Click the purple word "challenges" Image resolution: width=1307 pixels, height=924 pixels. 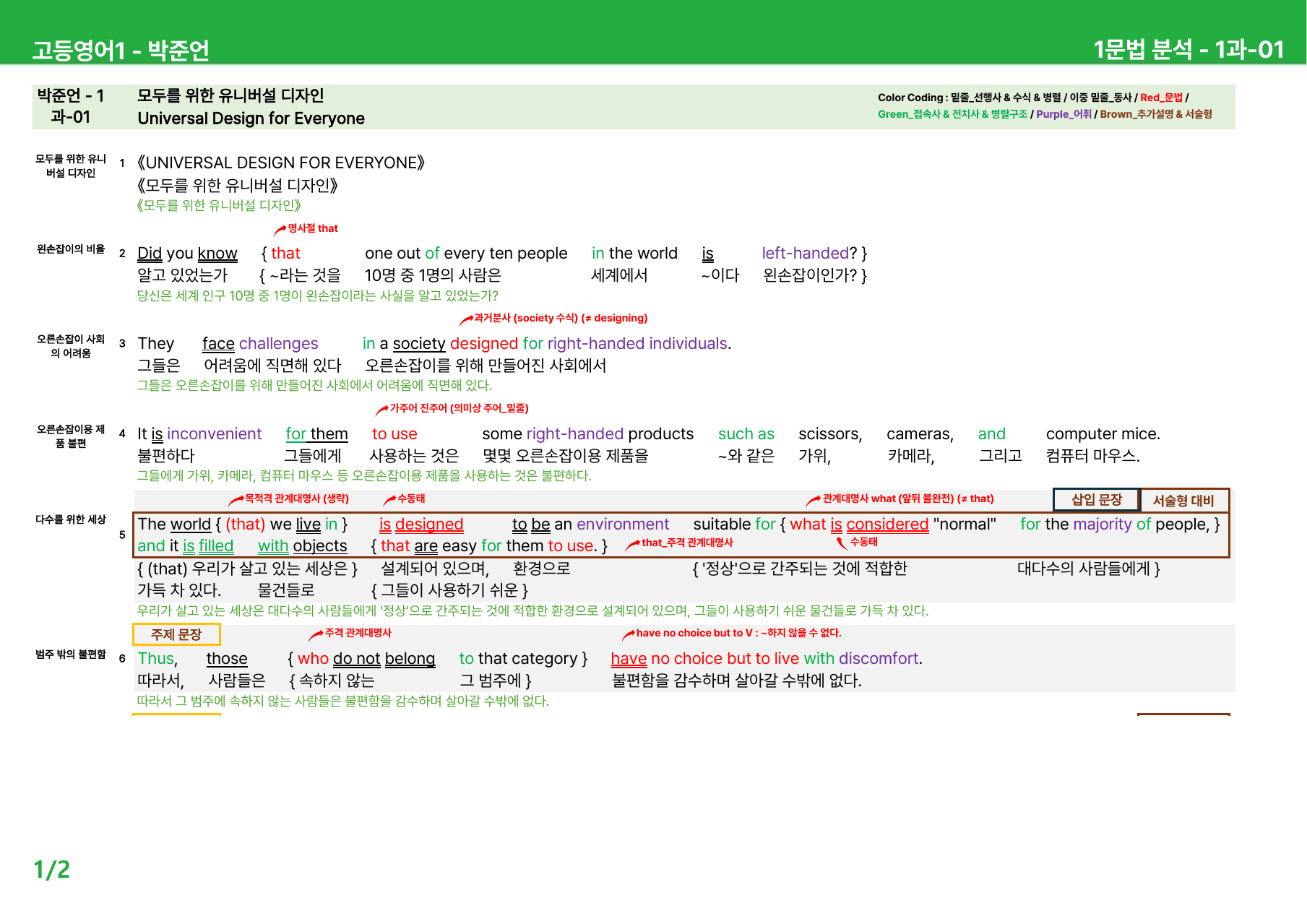coord(278,344)
